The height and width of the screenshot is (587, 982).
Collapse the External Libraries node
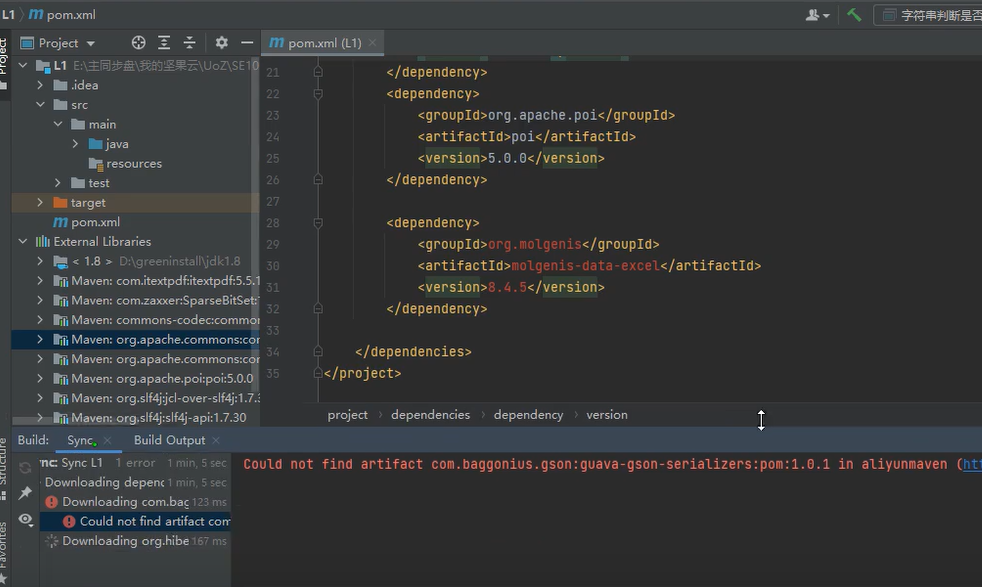(x=23, y=241)
